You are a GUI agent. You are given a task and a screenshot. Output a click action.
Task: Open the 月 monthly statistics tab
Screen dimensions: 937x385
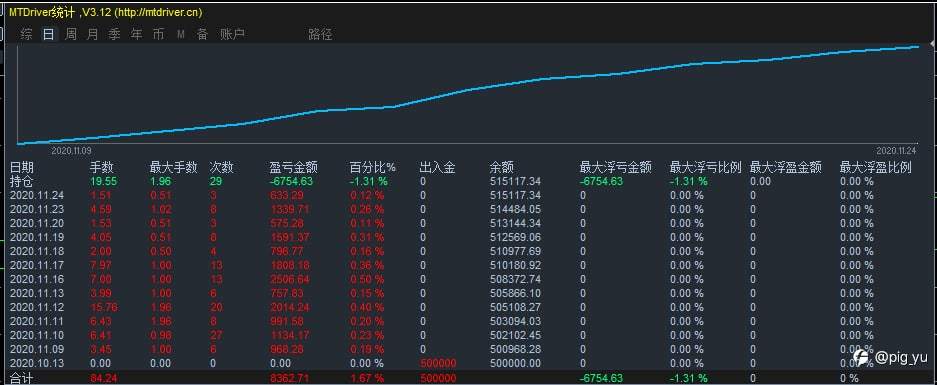tap(92, 34)
